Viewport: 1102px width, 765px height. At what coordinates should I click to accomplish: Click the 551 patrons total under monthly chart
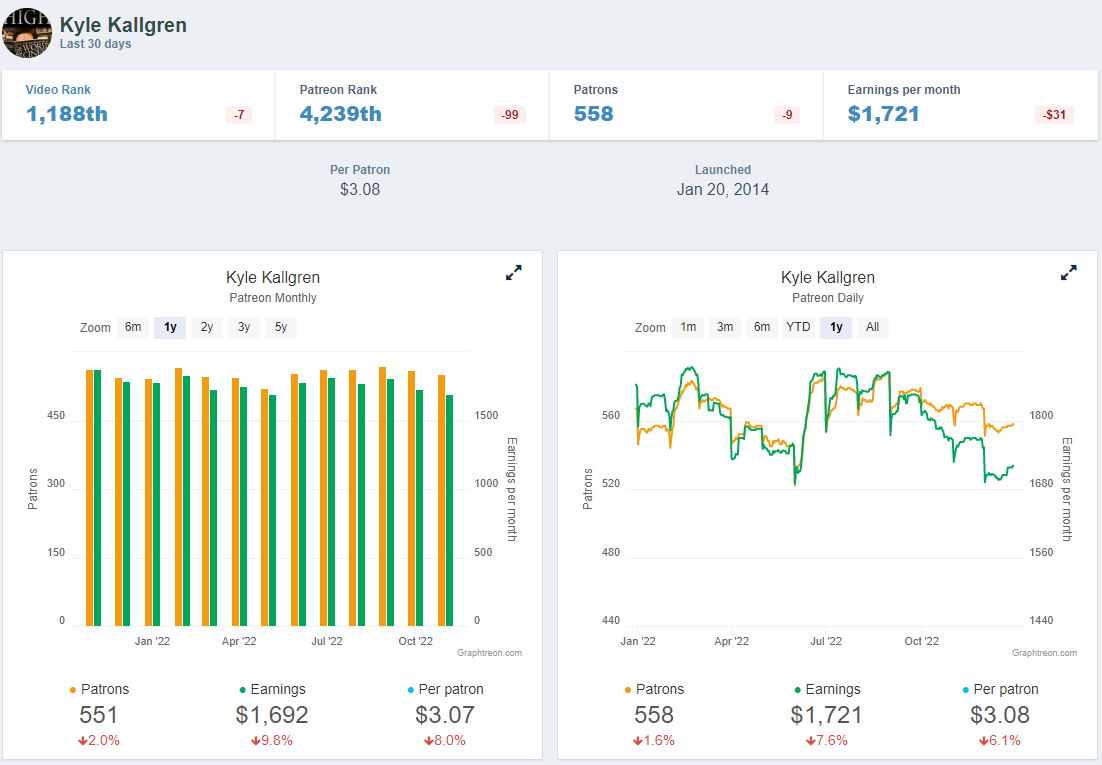pyautogui.click(x=98, y=714)
